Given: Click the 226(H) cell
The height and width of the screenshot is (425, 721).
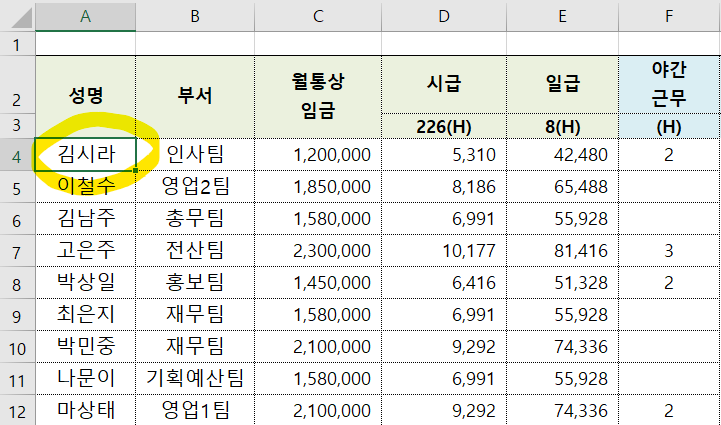Looking at the screenshot, I should pyautogui.click(x=444, y=126).
